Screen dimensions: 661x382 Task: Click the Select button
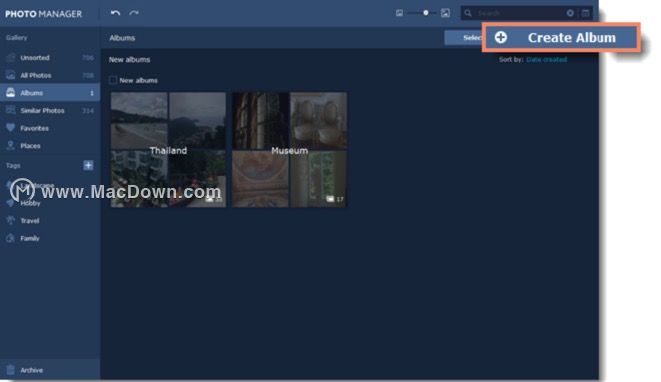[463, 38]
